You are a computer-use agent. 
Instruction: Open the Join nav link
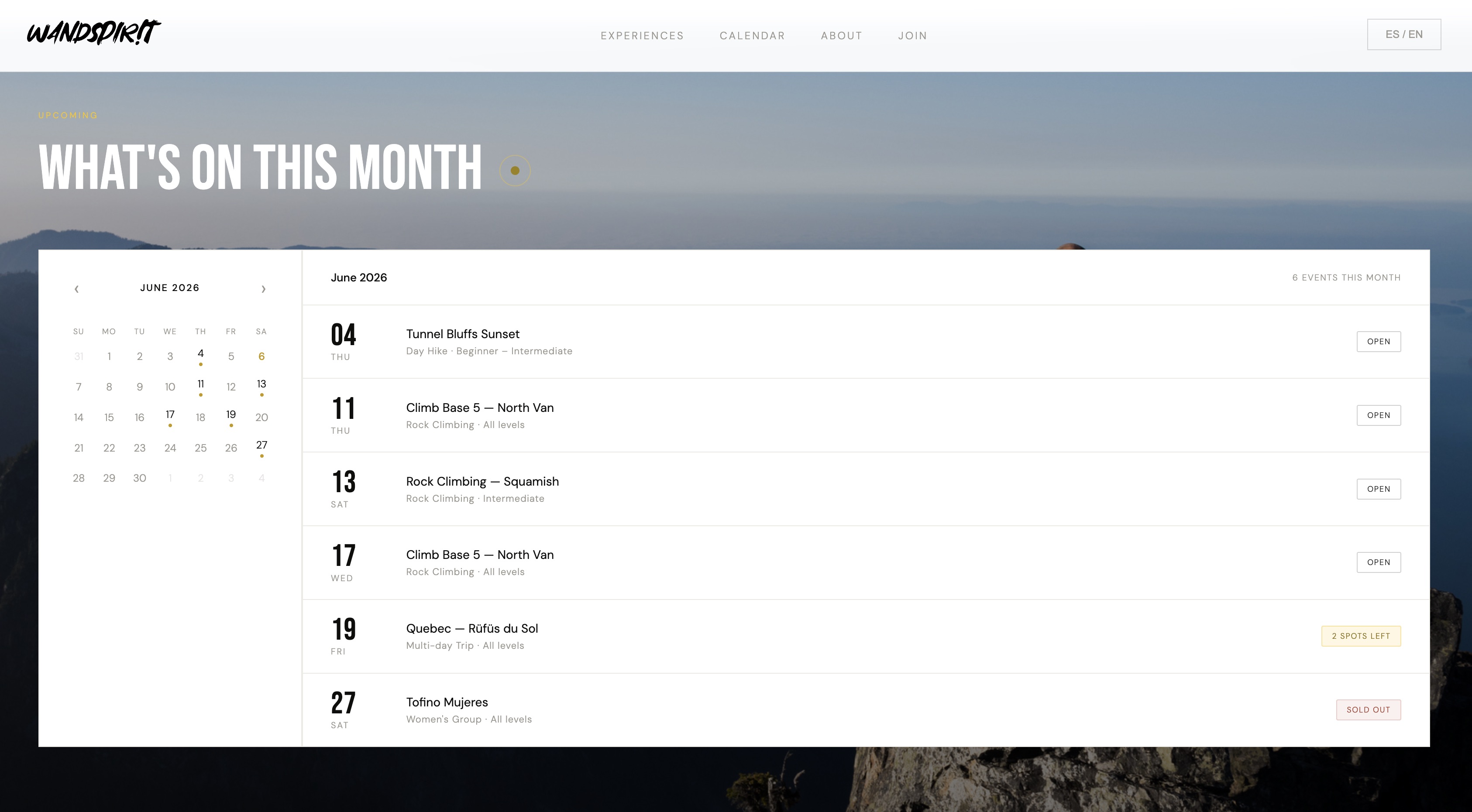912,35
